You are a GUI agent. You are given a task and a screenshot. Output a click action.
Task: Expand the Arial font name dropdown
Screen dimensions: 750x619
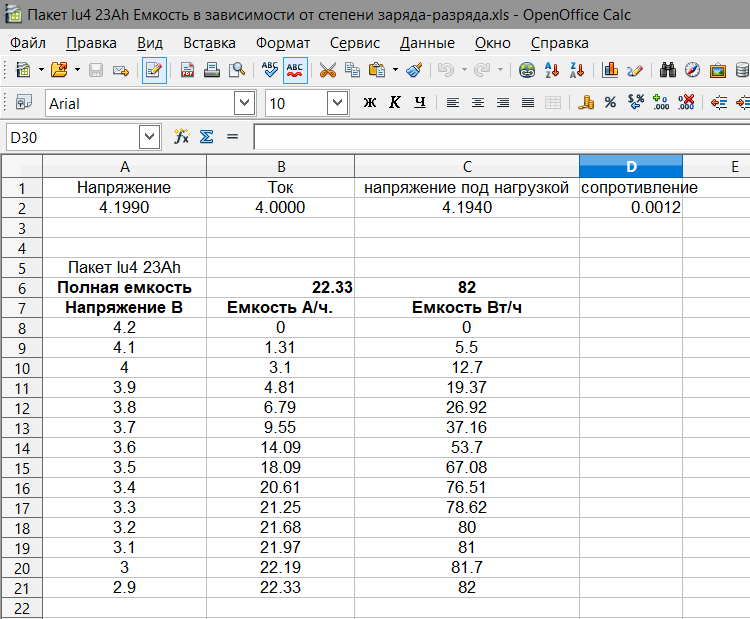tap(244, 103)
